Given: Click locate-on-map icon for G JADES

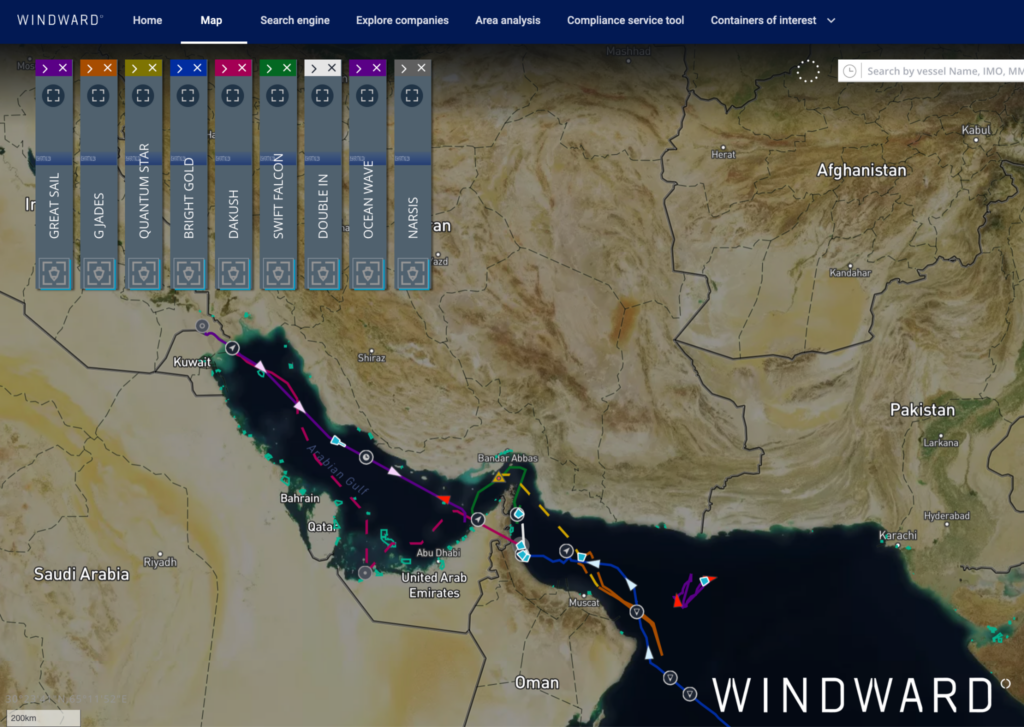Looking at the screenshot, I should [99, 273].
